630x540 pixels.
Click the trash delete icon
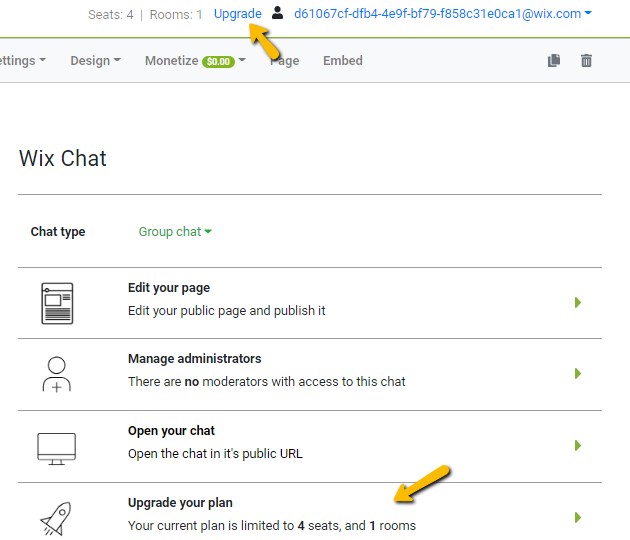pyautogui.click(x=587, y=61)
